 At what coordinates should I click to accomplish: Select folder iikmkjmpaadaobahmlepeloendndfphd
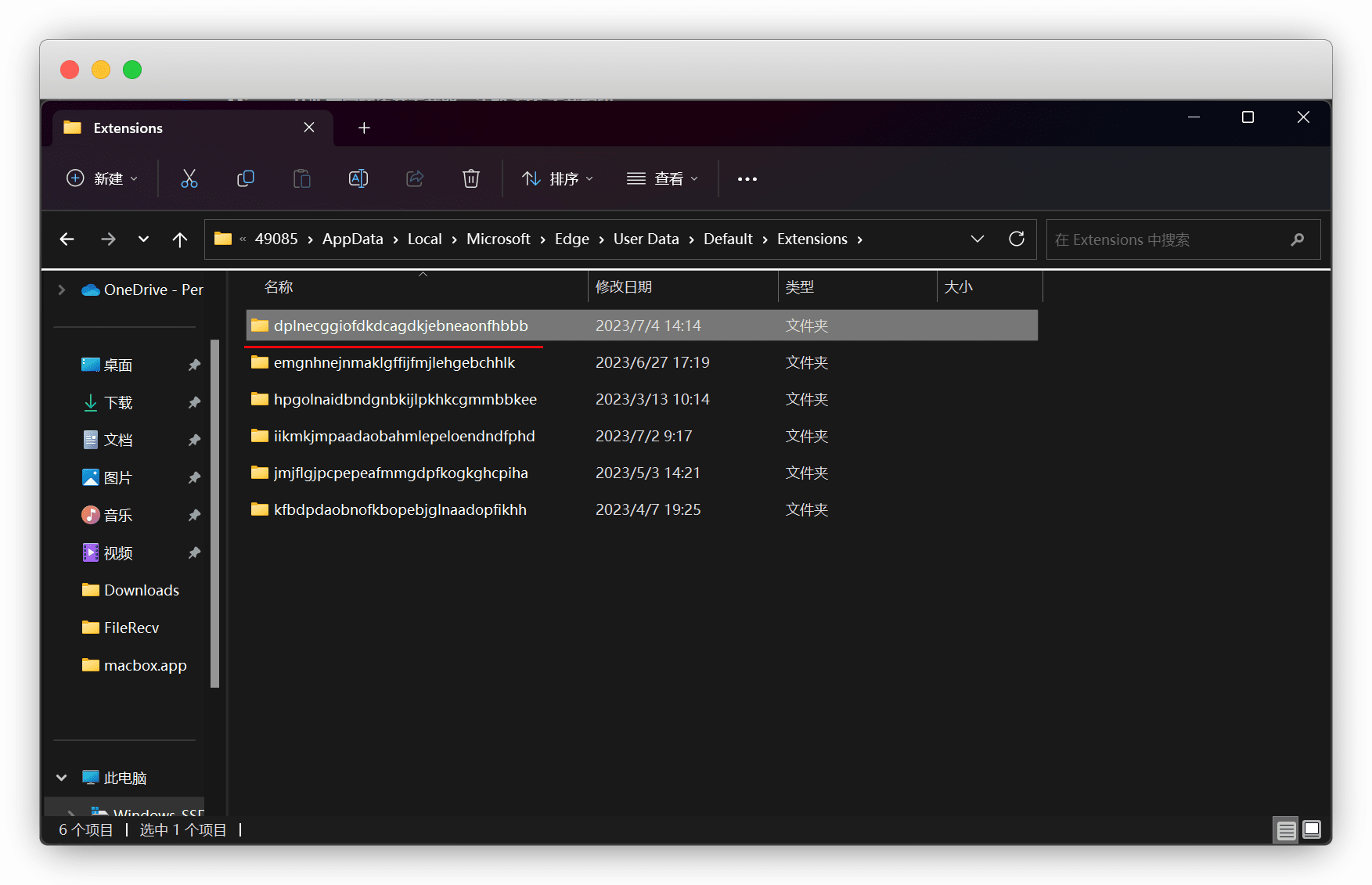coord(404,436)
